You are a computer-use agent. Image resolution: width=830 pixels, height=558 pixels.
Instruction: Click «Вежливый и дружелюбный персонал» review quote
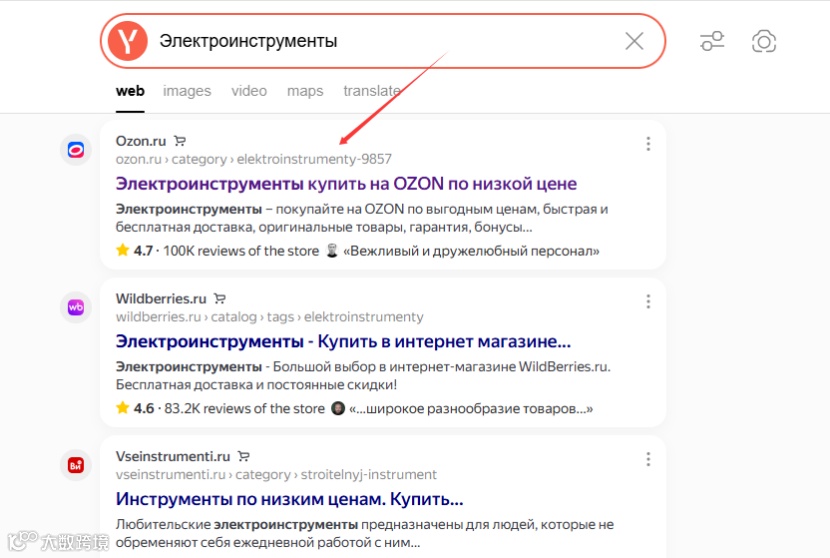click(x=471, y=251)
